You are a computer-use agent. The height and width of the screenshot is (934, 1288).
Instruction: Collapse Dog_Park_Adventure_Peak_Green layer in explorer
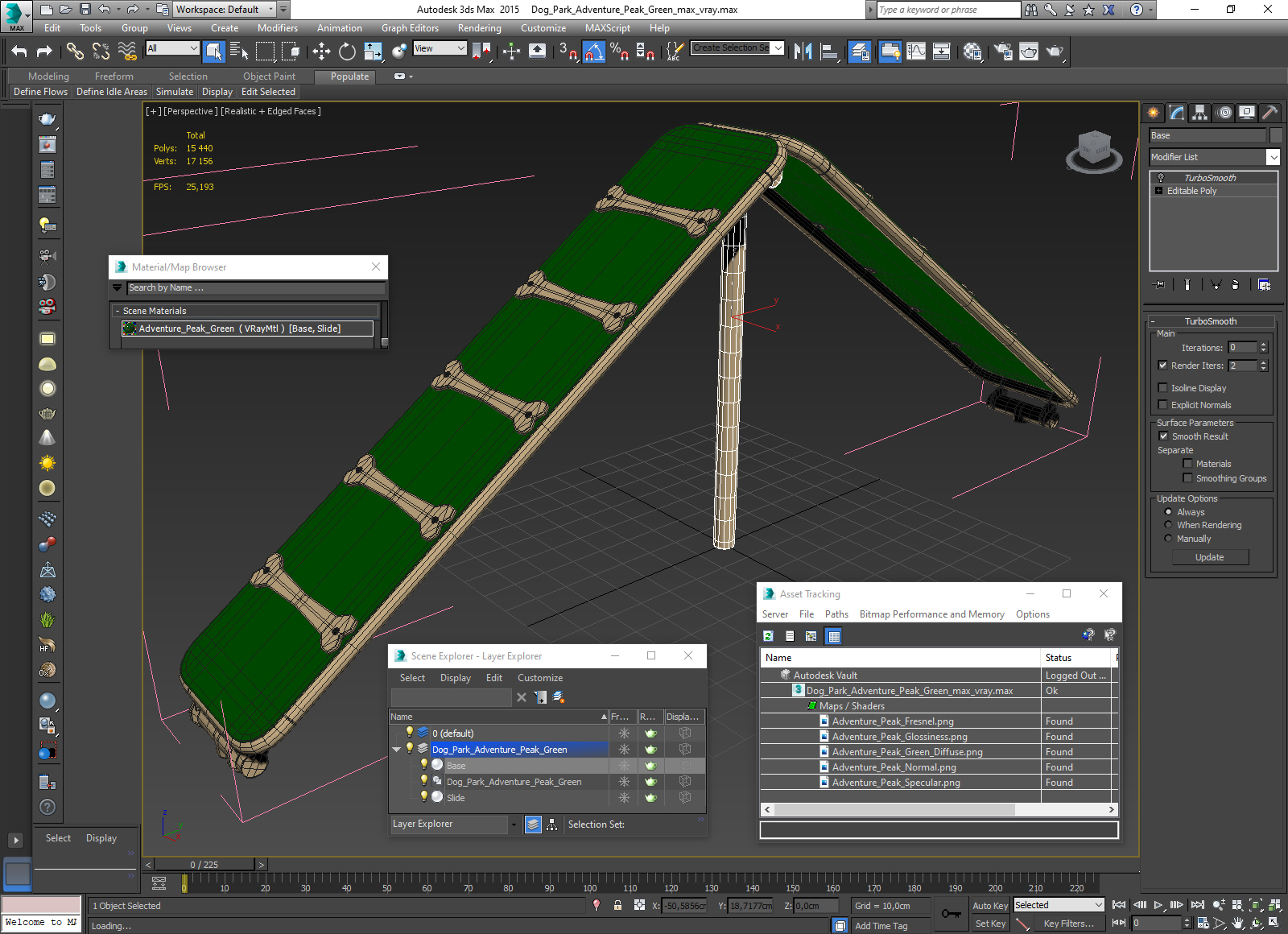(x=396, y=750)
